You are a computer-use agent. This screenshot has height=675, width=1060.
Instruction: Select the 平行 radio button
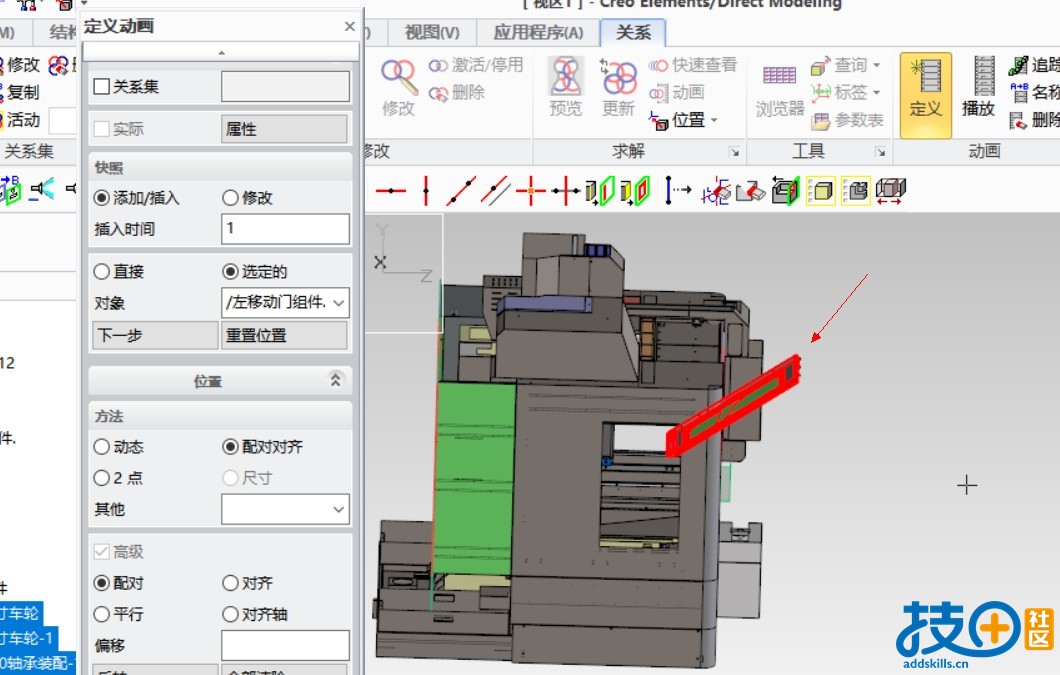tap(101, 614)
